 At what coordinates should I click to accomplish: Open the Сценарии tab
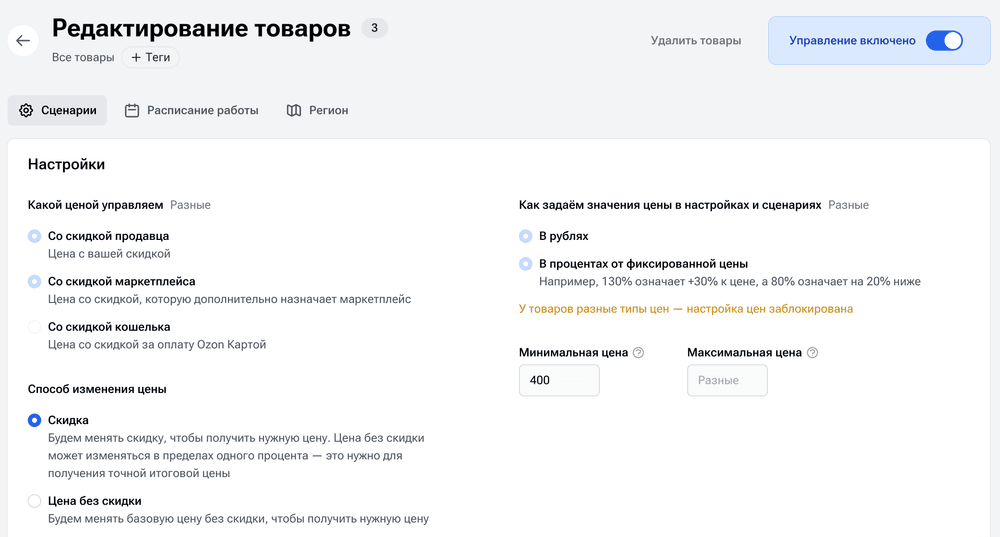tap(57, 110)
